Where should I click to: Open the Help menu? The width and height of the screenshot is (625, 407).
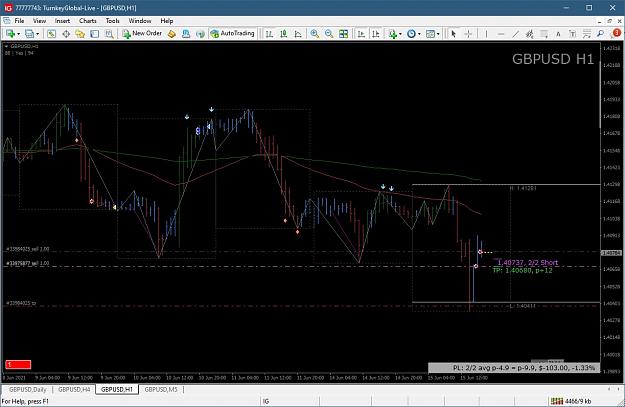167,21
